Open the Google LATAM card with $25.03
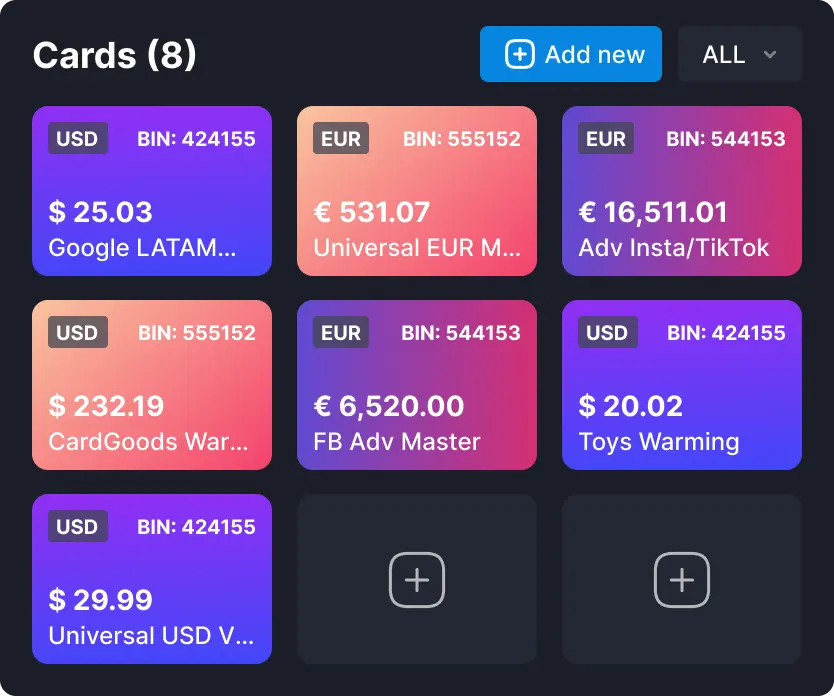 pyautogui.click(x=152, y=191)
